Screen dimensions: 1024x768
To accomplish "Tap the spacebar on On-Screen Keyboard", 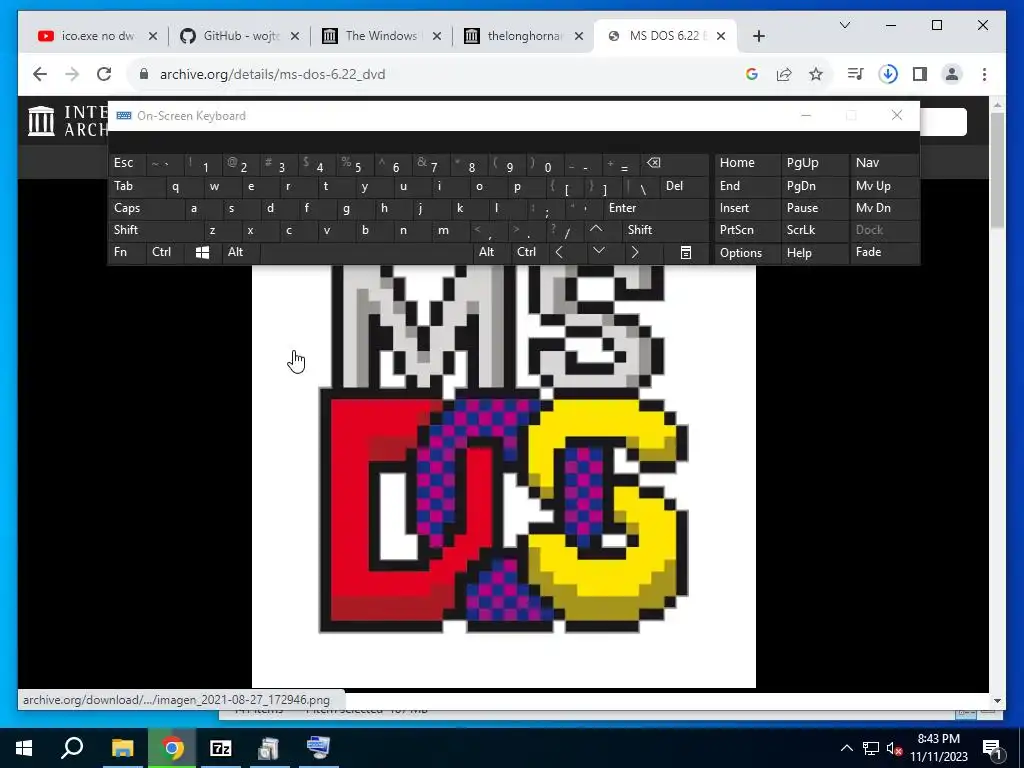I will (x=367, y=252).
